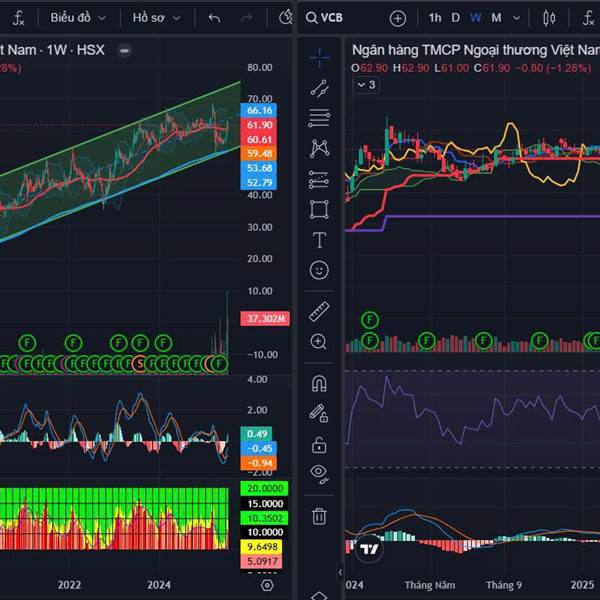600x600 pixels.
Task: Select the trend line drawing tool
Action: pyautogui.click(x=320, y=88)
